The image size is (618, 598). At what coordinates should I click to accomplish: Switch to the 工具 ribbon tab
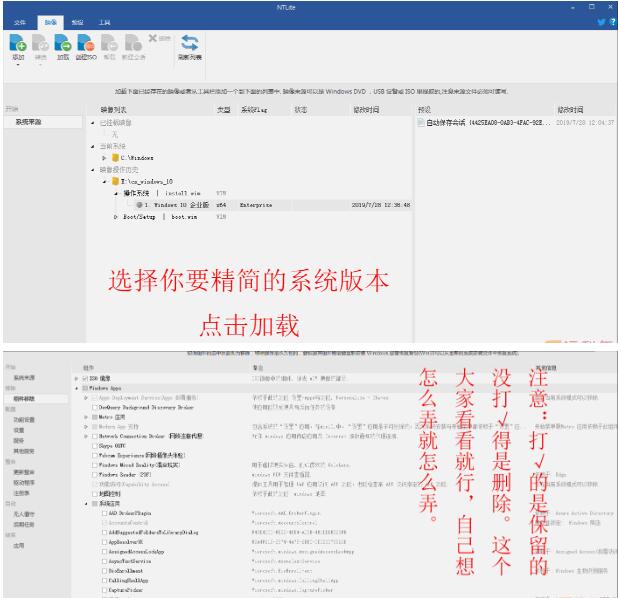(104, 22)
